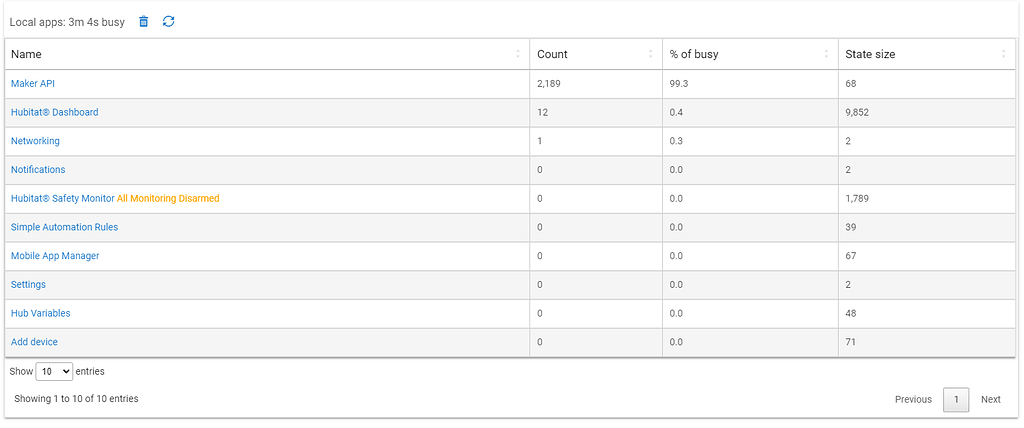Open the Hubitat® Safety Monitor link
This screenshot has width=1024, height=428.
point(63,199)
